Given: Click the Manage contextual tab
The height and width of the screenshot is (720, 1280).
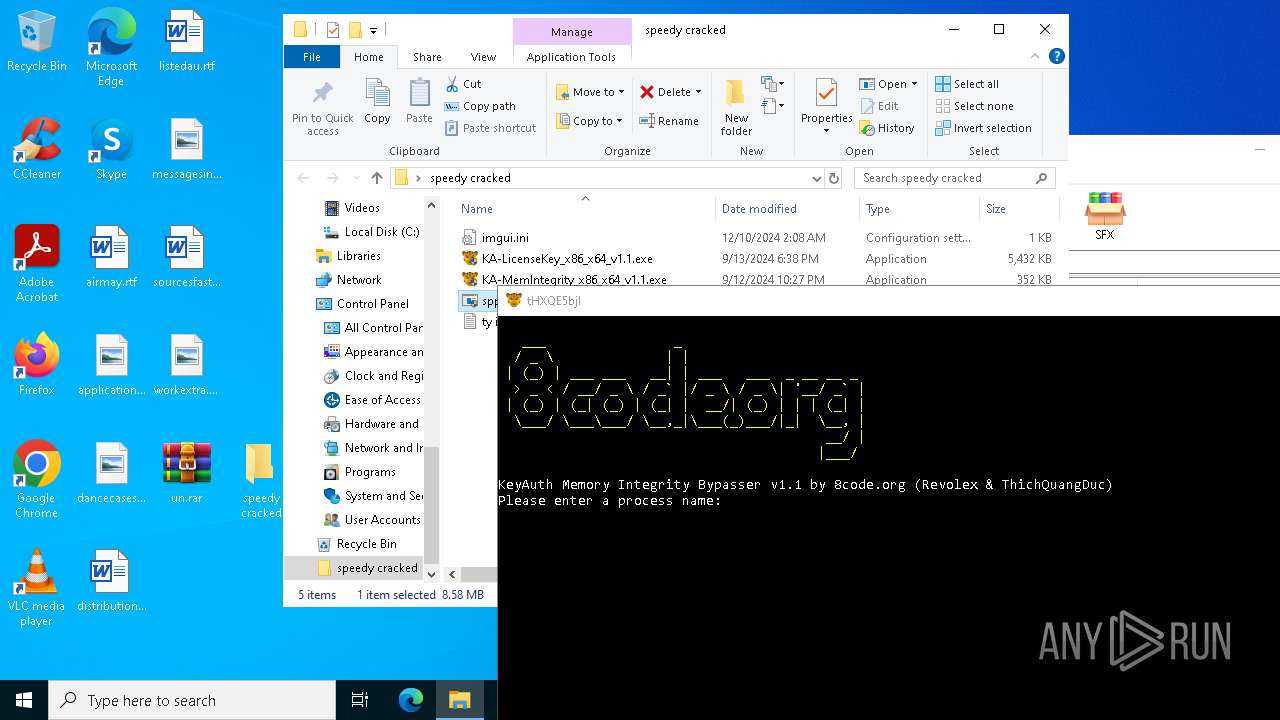Looking at the screenshot, I should click(x=572, y=32).
